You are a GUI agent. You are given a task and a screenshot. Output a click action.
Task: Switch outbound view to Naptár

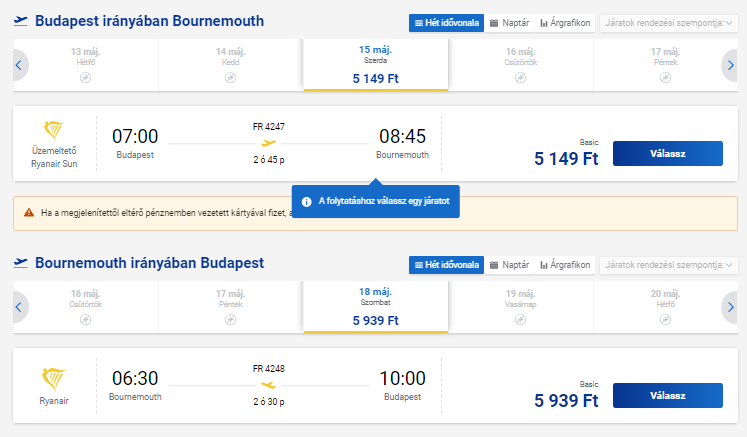[509, 23]
